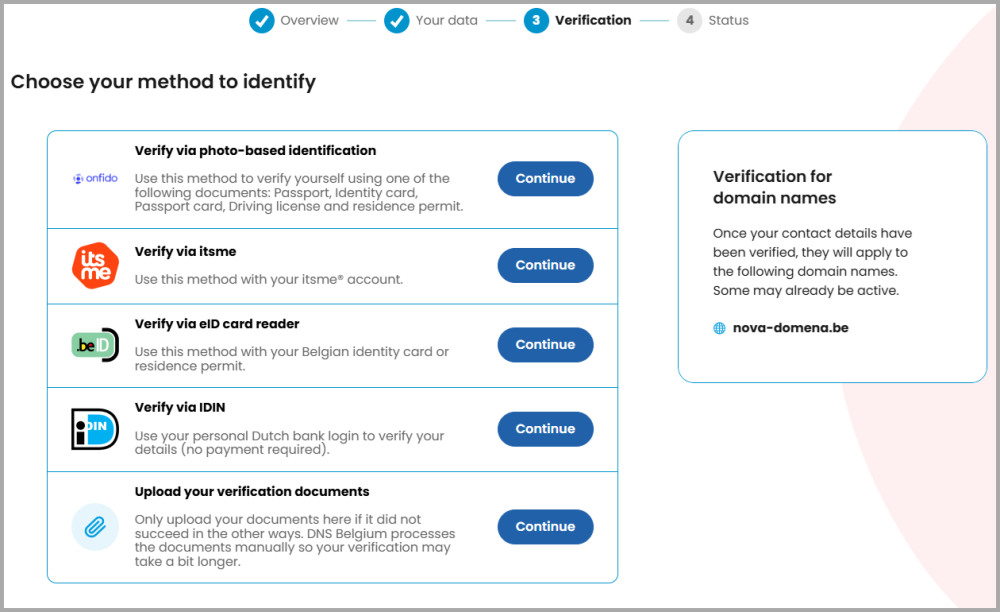Select the Status step label
Viewport: 1000px width, 612px height.
[728, 20]
